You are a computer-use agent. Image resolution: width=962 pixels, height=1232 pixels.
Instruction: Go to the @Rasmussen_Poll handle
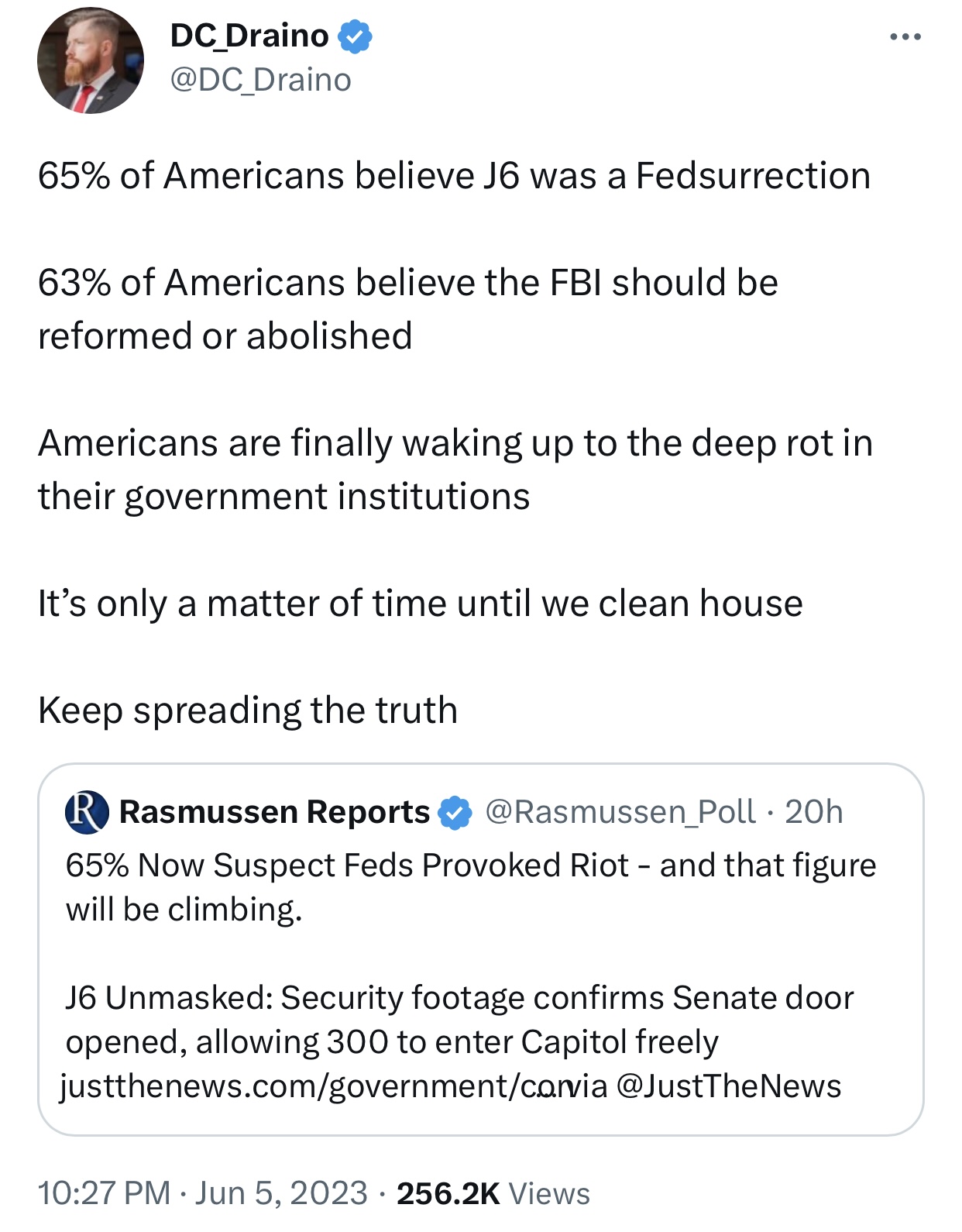620,812
